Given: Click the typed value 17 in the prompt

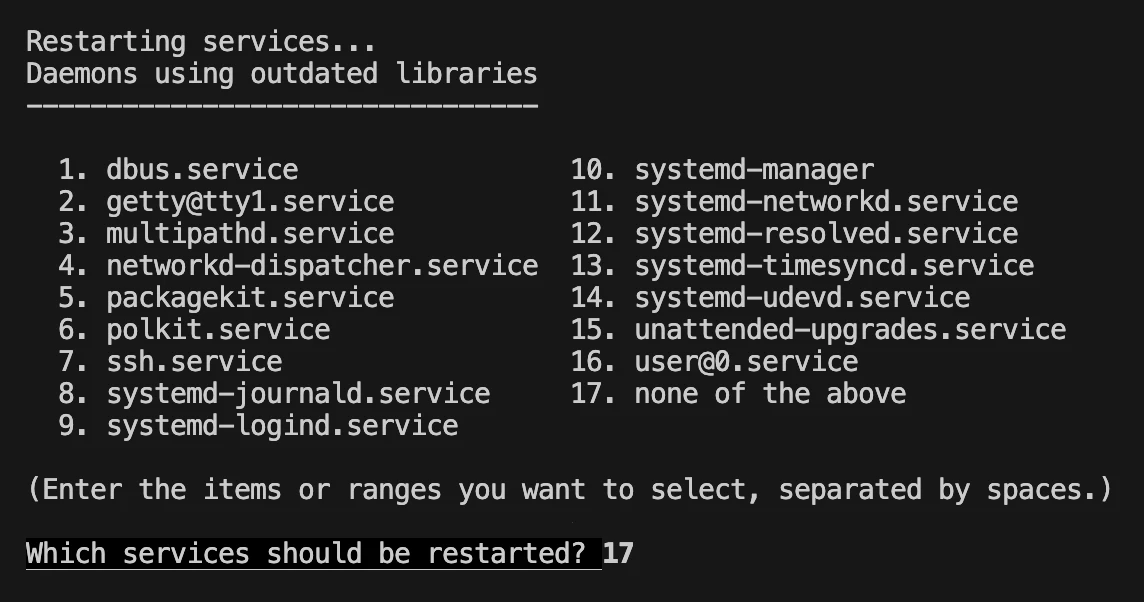Looking at the screenshot, I should [618, 553].
